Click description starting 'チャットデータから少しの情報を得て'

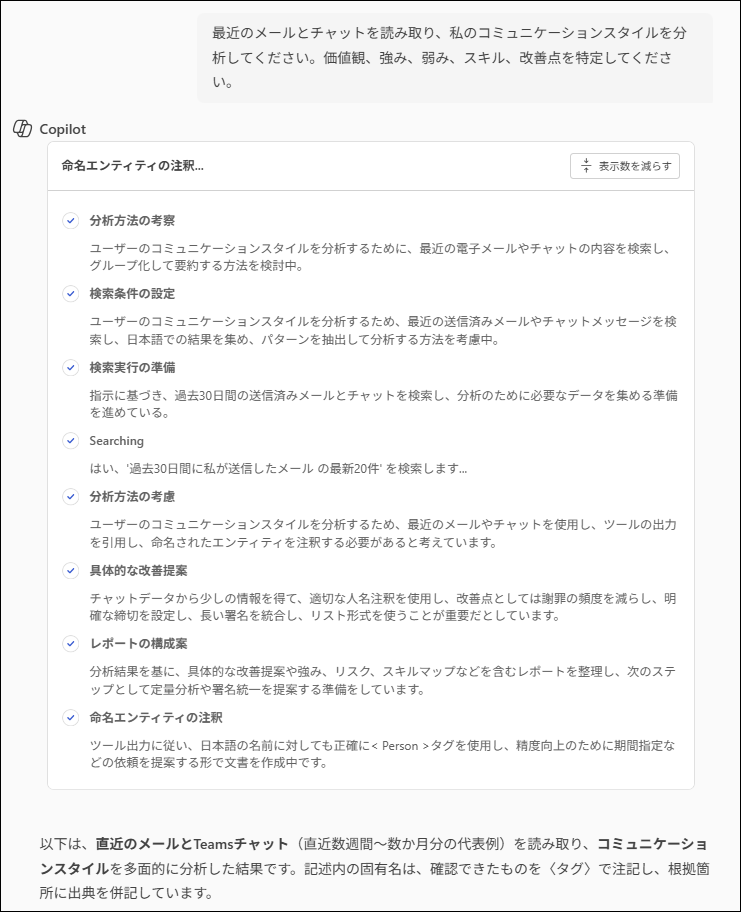(x=382, y=607)
